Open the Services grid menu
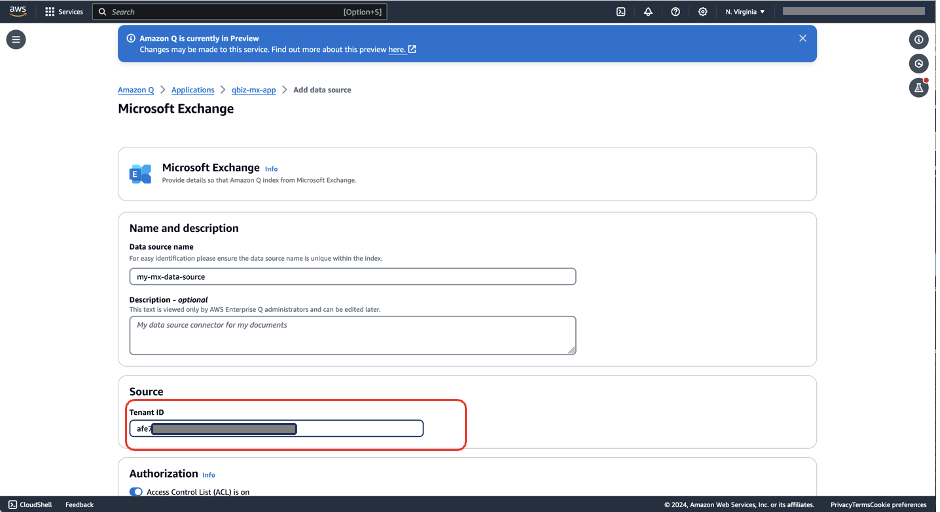Image resolution: width=940 pixels, height=512 pixels. pos(64,11)
